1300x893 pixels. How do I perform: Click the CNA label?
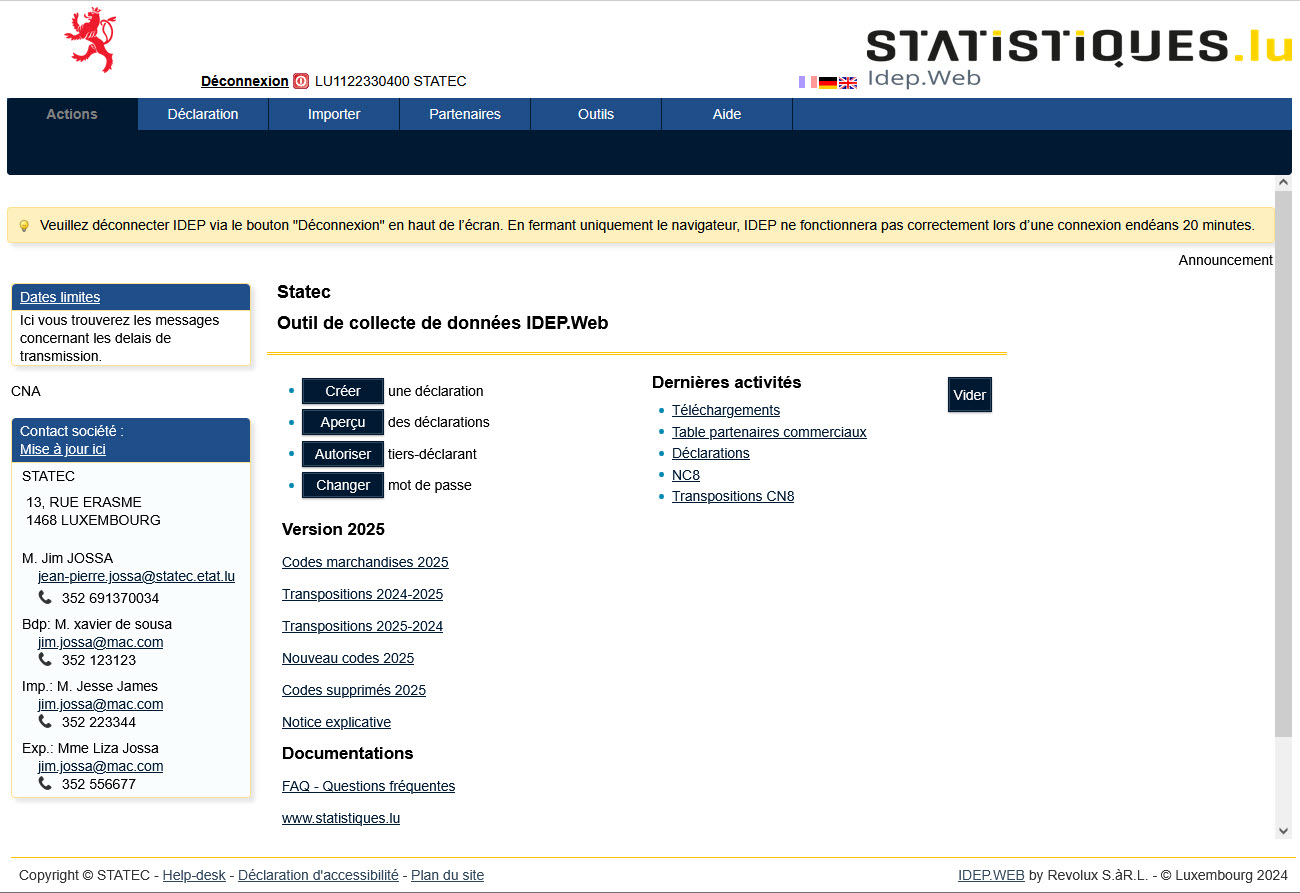[x=26, y=391]
